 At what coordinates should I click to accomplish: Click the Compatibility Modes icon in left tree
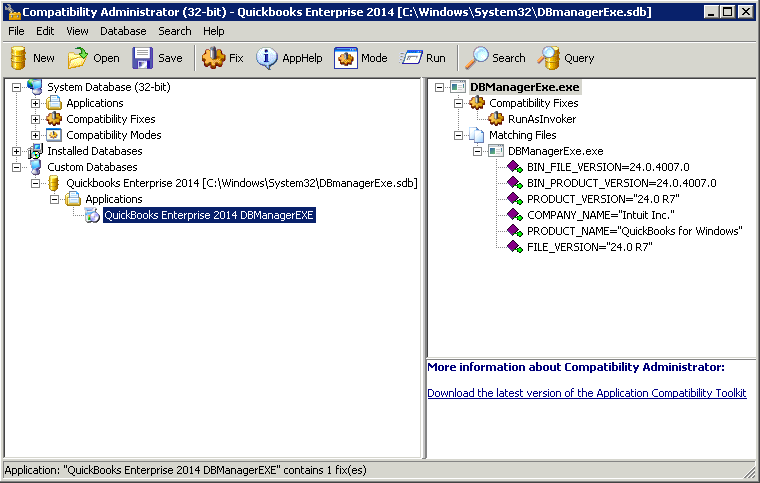click(x=54, y=135)
